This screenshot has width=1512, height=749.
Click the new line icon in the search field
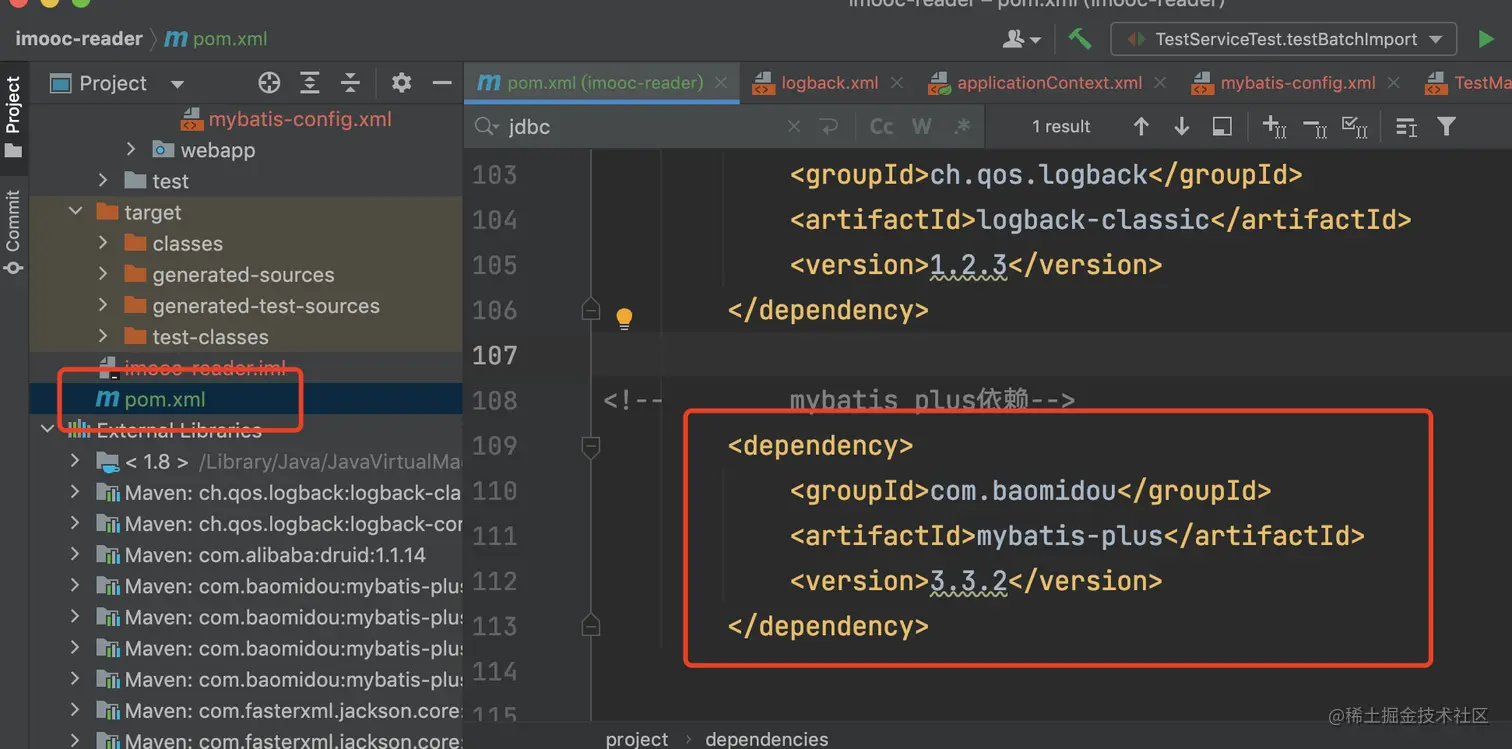pyautogui.click(x=828, y=127)
